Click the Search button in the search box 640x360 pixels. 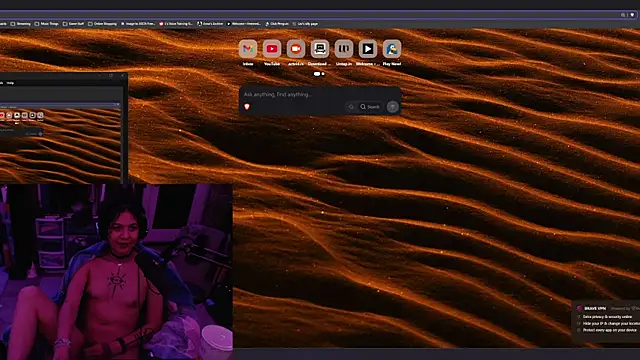tap(370, 107)
